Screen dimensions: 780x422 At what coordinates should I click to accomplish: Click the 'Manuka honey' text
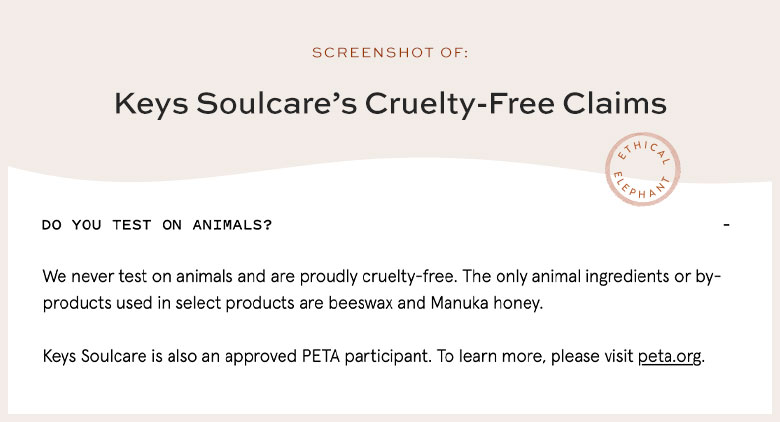[x=487, y=303]
